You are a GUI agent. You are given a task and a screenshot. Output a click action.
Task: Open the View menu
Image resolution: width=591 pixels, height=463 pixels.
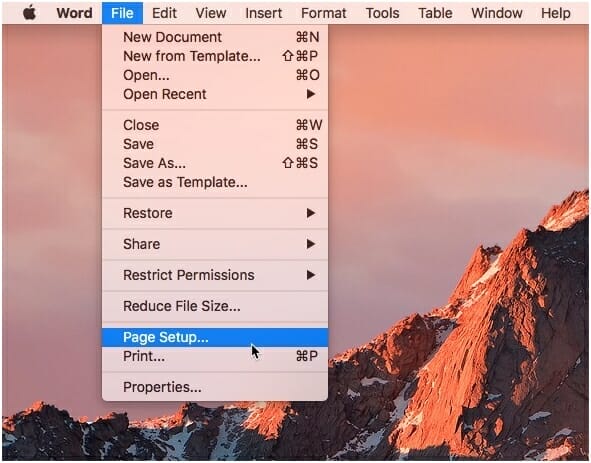click(211, 13)
